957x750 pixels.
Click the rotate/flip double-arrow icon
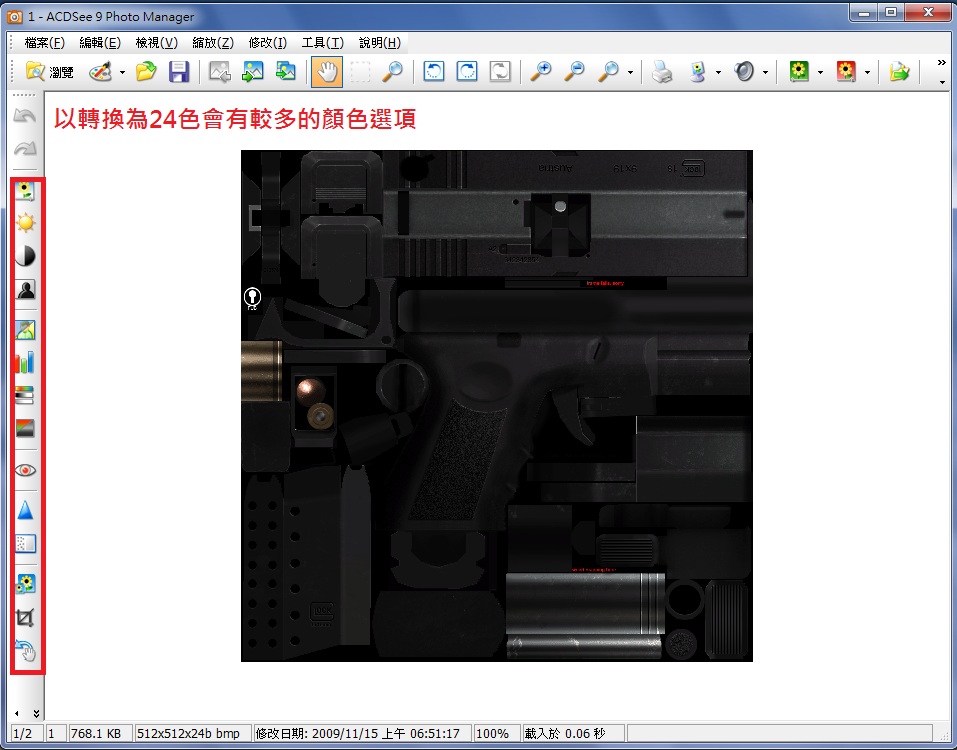[x=500, y=72]
